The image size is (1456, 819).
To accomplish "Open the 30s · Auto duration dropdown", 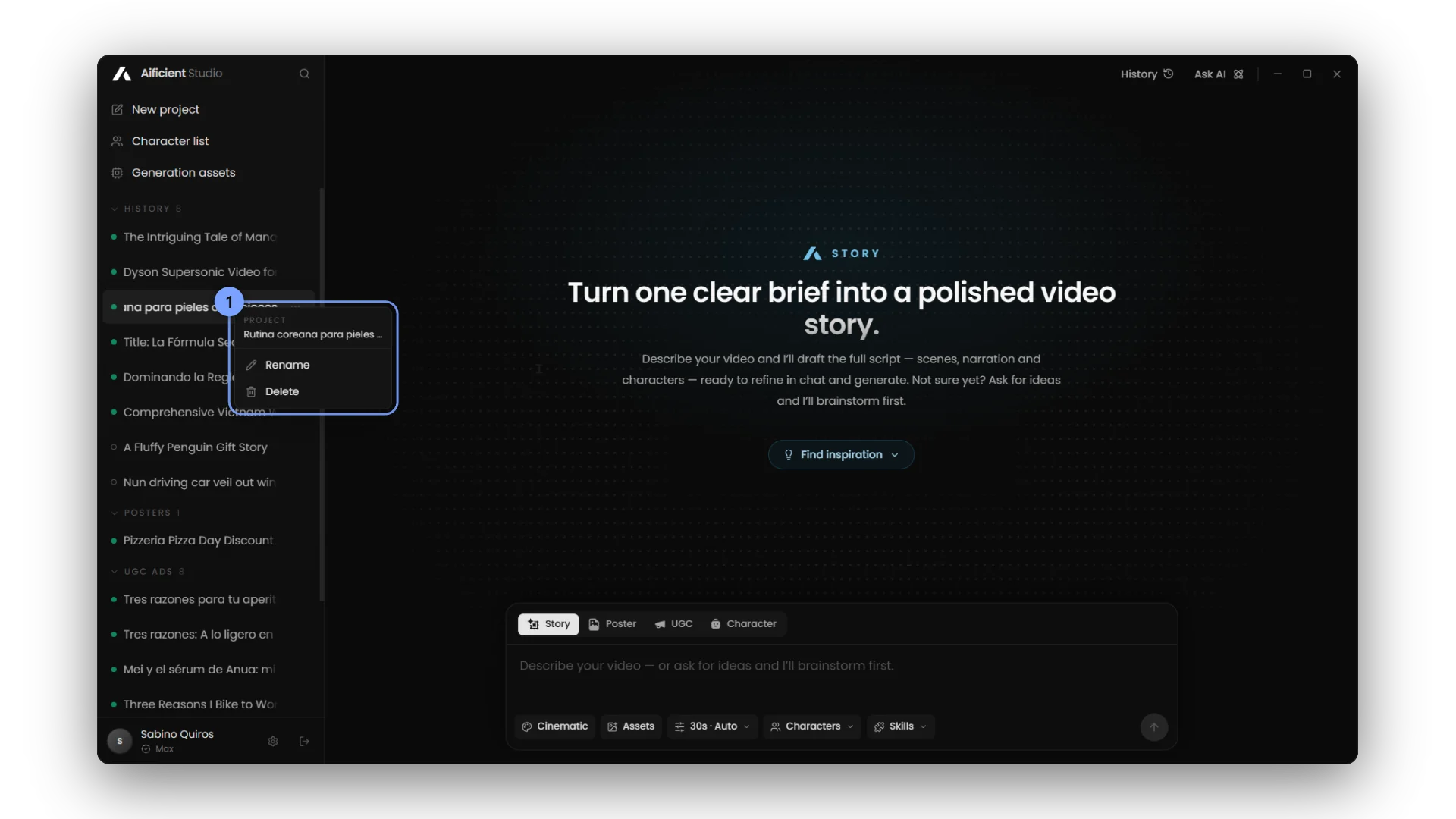I will pos(712,726).
